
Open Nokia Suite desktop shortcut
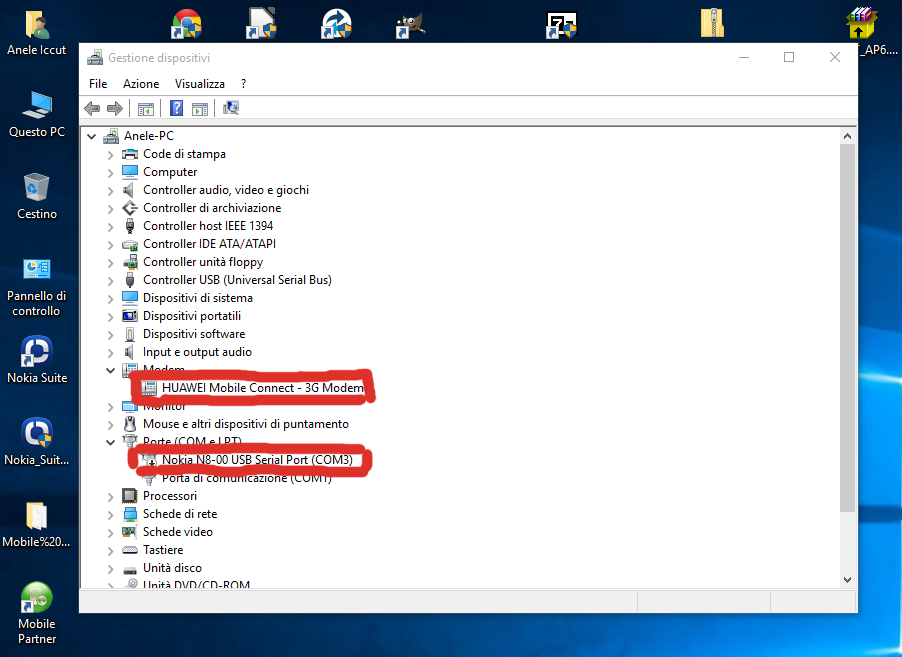[37, 360]
